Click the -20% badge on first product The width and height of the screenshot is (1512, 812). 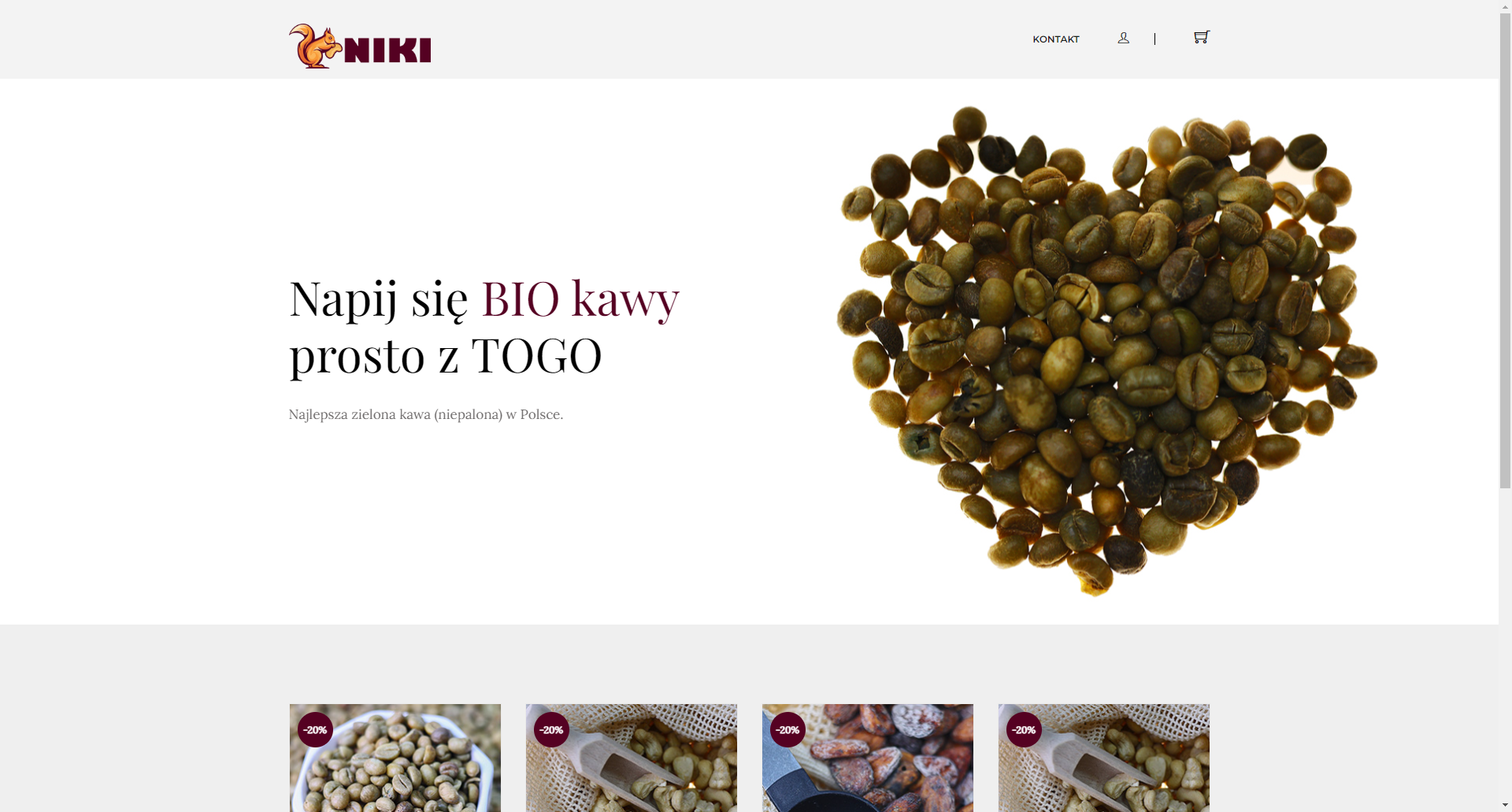pyautogui.click(x=315, y=730)
